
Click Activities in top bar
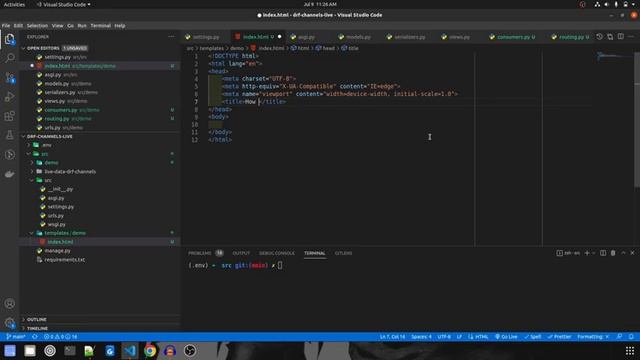(x=14, y=4)
